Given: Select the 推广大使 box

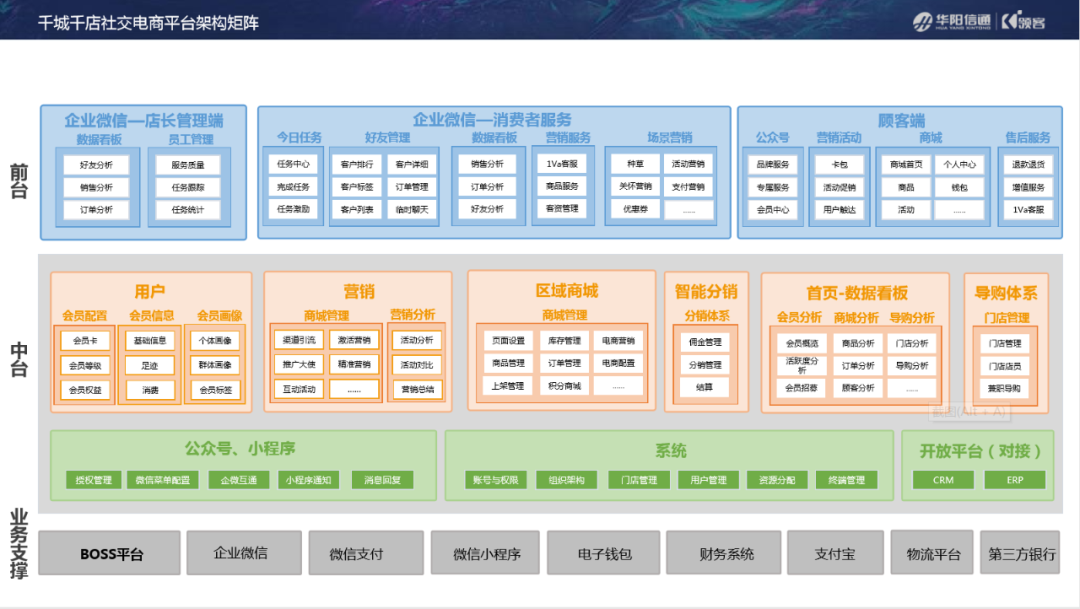Looking at the screenshot, I should 299,364.
